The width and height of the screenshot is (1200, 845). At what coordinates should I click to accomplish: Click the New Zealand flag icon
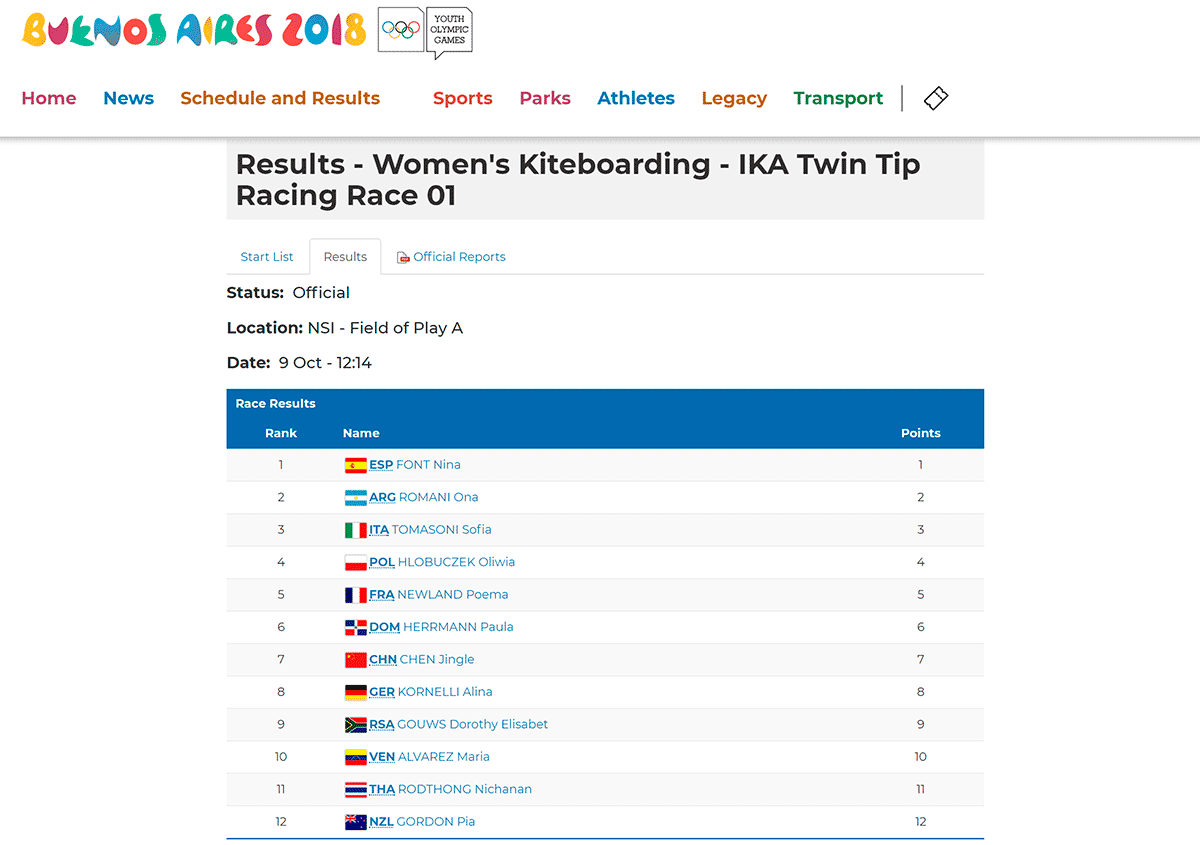click(355, 822)
